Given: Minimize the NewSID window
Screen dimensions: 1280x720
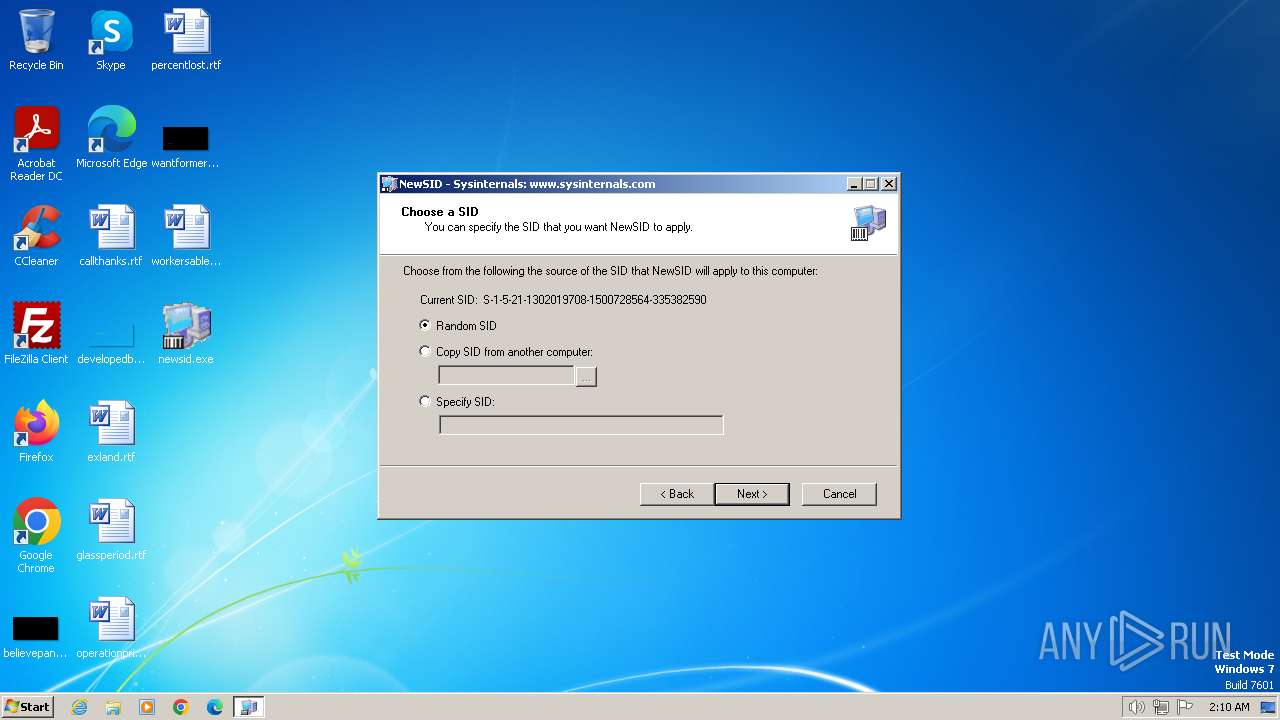Looking at the screenshot, I should pyautogui.click(x=853, y=184).
